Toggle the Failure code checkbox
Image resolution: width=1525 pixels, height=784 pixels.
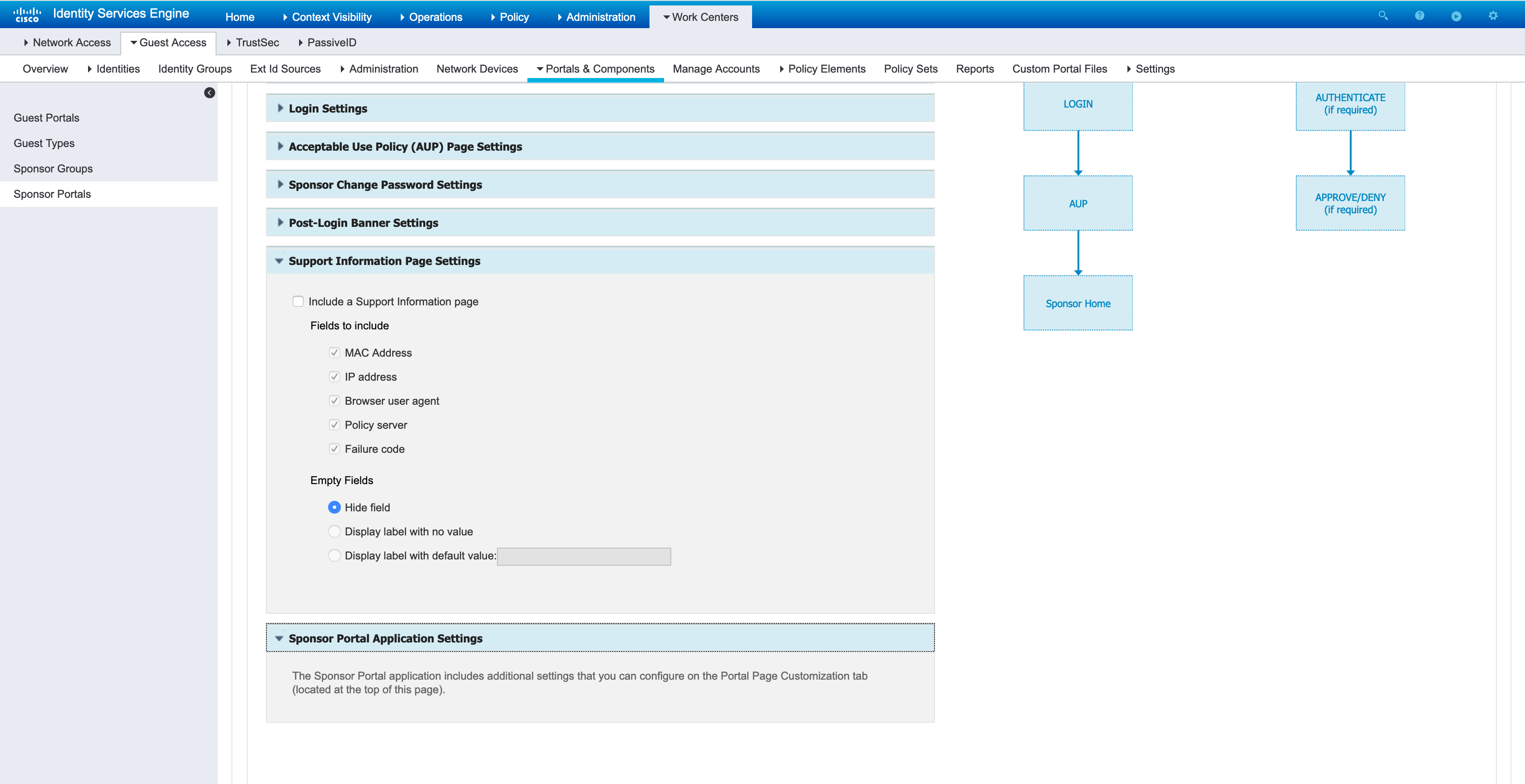[x=335, y=449]
